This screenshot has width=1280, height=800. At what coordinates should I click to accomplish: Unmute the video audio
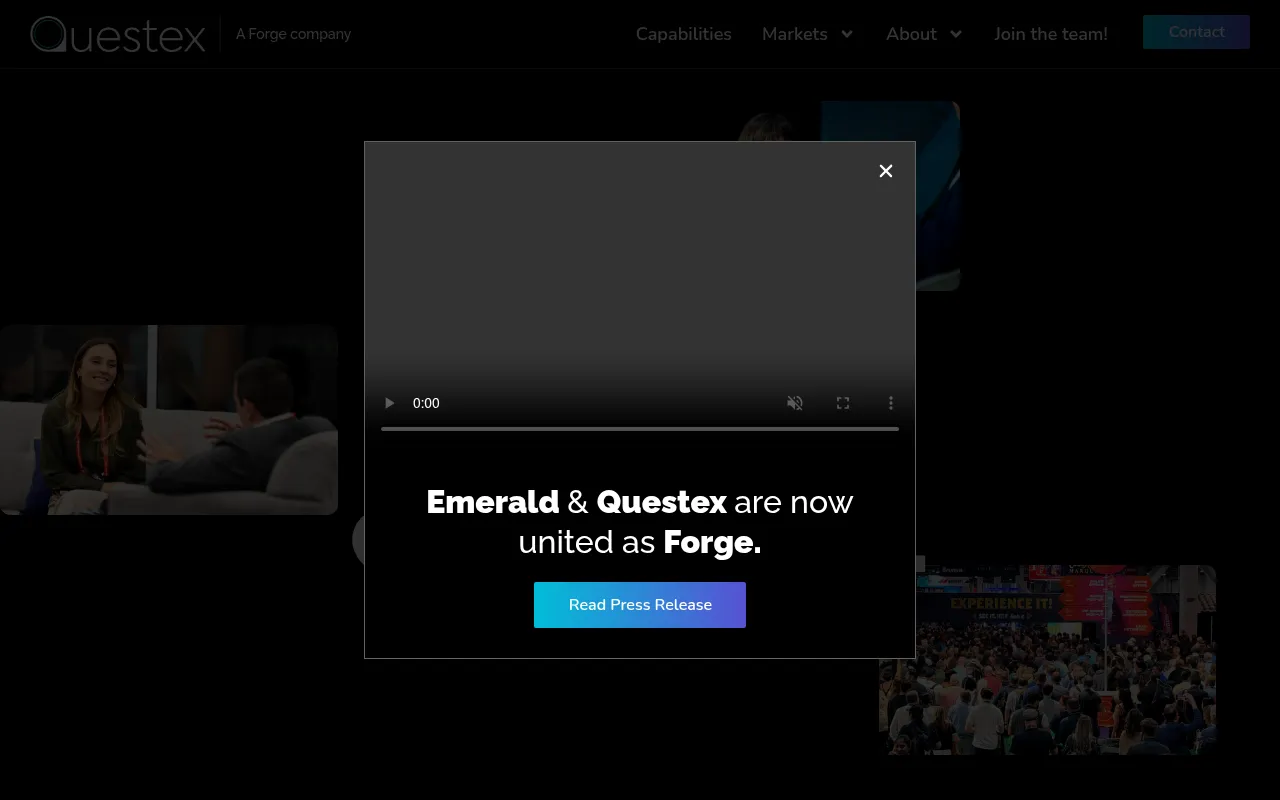pos(795,403)
